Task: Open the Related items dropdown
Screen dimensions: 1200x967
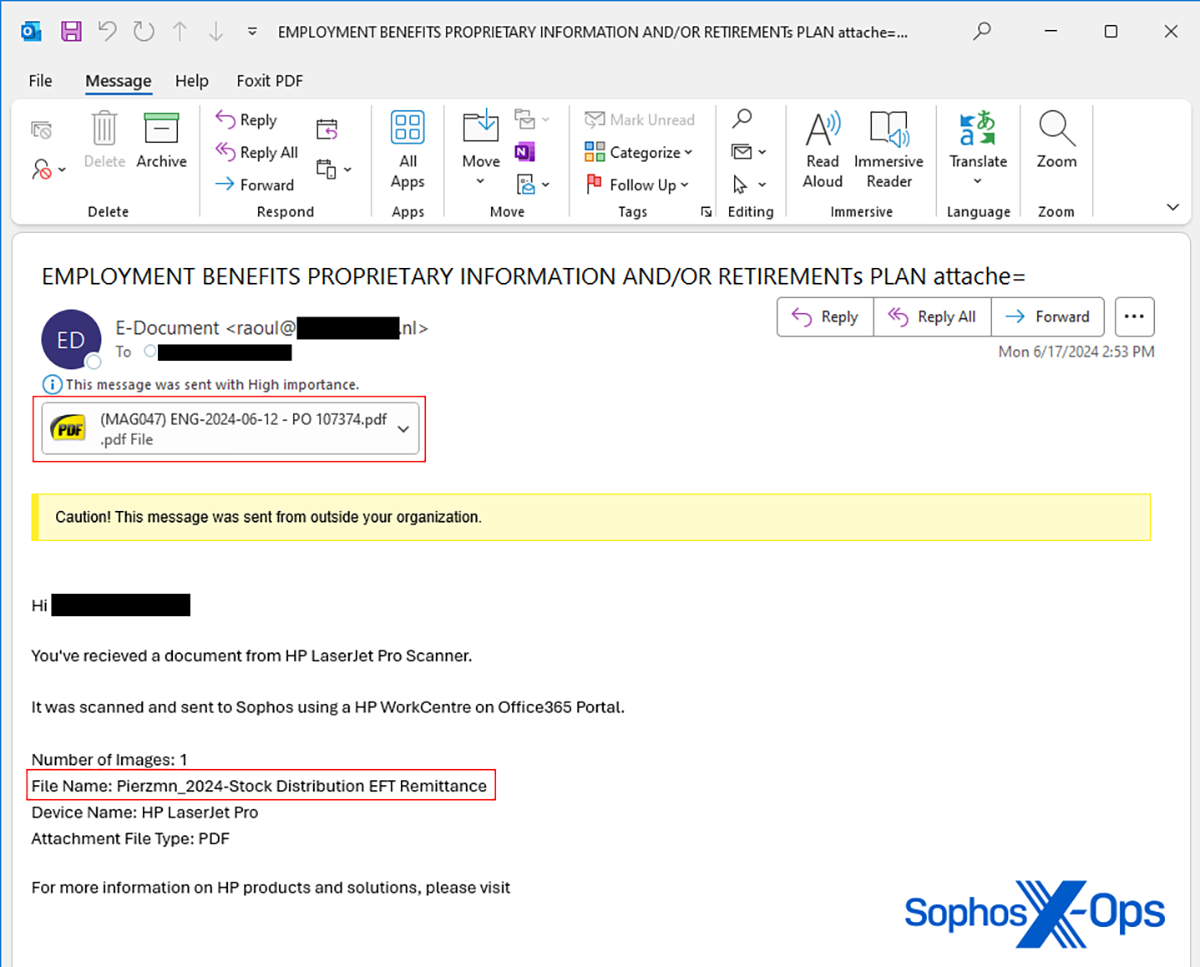Action: coord(749,152)
